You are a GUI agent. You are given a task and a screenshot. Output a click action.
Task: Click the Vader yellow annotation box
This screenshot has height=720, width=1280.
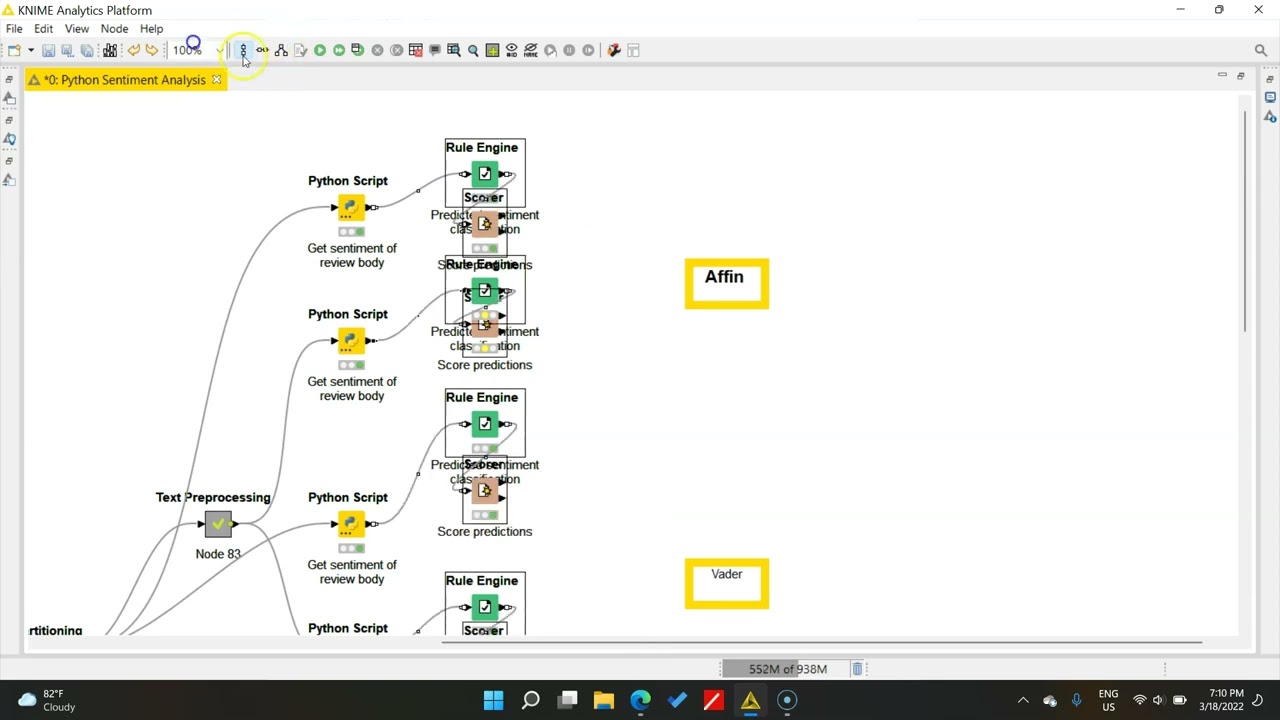tap(727, 584)
